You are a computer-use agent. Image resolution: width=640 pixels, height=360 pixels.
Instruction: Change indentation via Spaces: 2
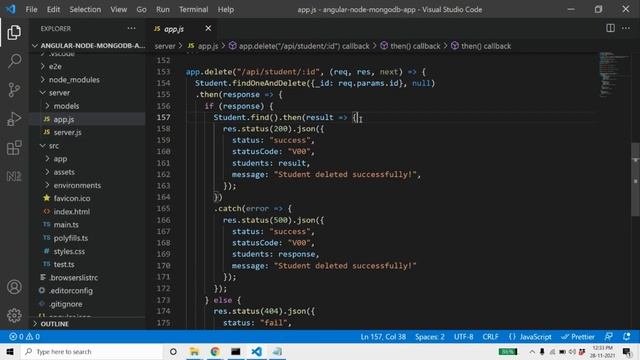pos(430,337)
